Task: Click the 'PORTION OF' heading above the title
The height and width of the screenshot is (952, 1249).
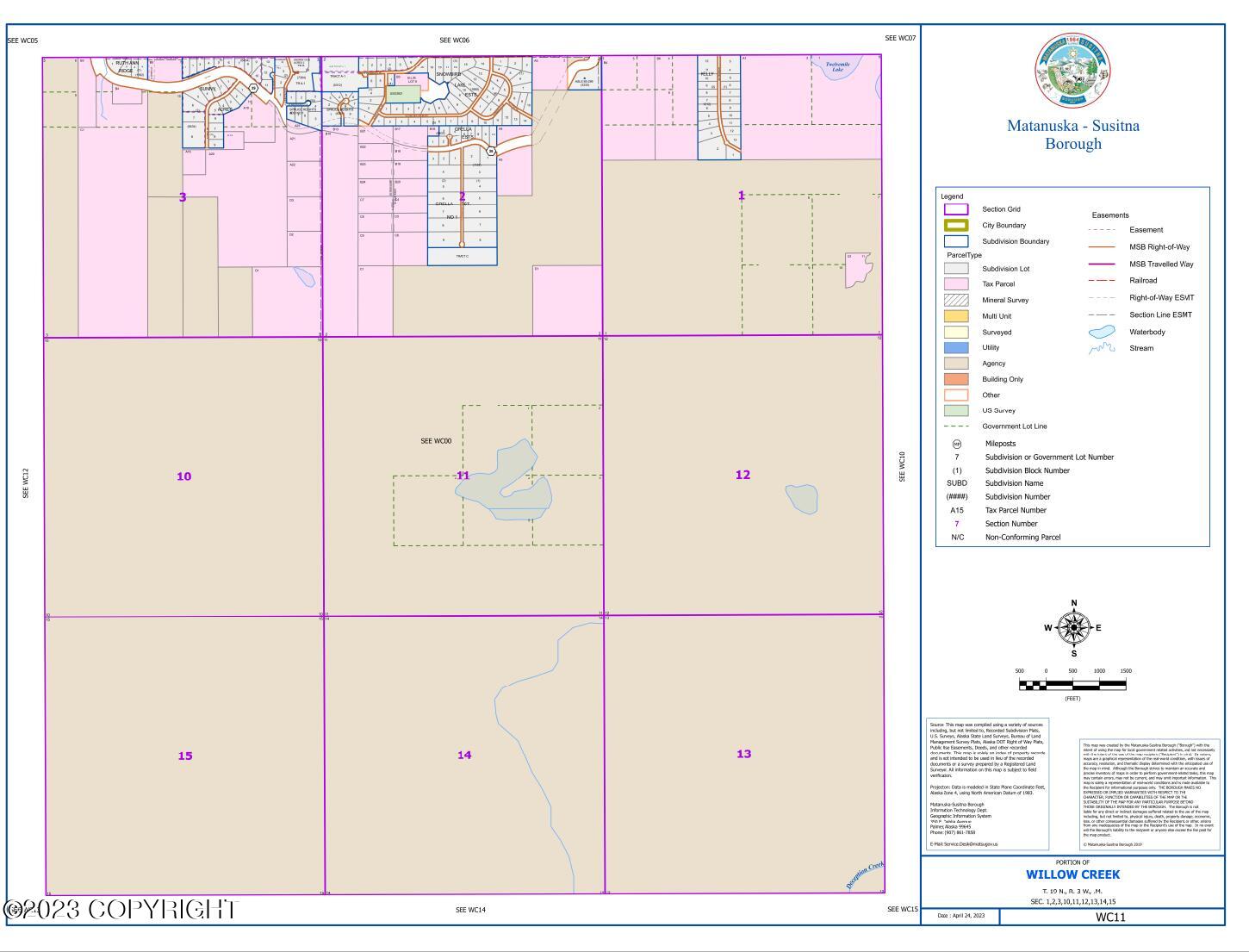Action: (1072, 862)
